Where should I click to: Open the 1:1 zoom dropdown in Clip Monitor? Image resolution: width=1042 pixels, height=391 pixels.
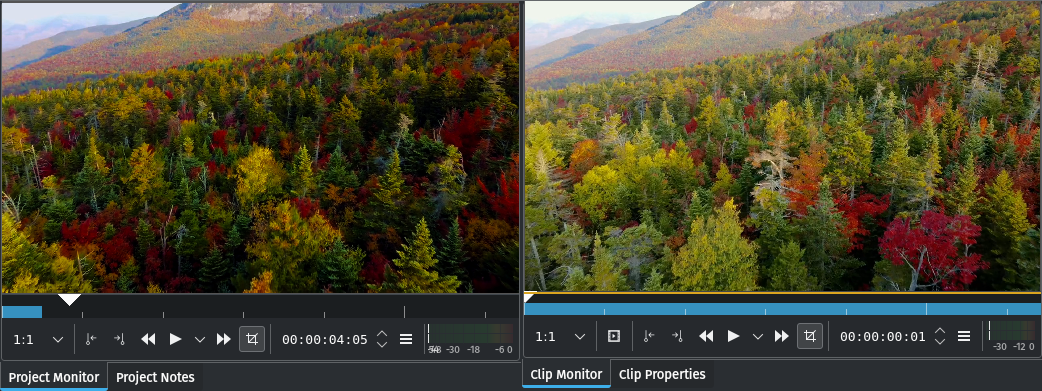click(561, 336)
